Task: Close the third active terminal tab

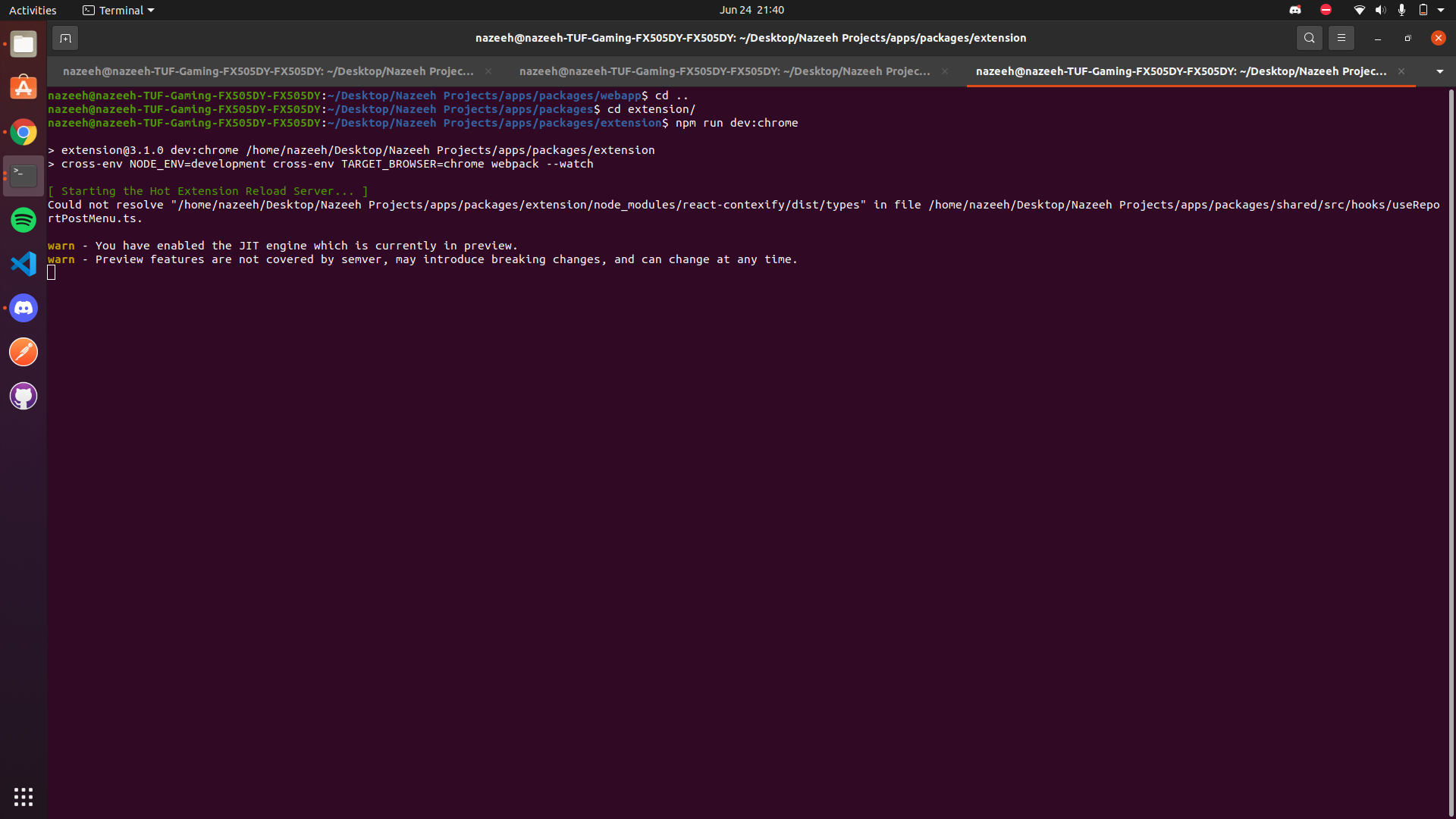Action: tap(1401, 71)
